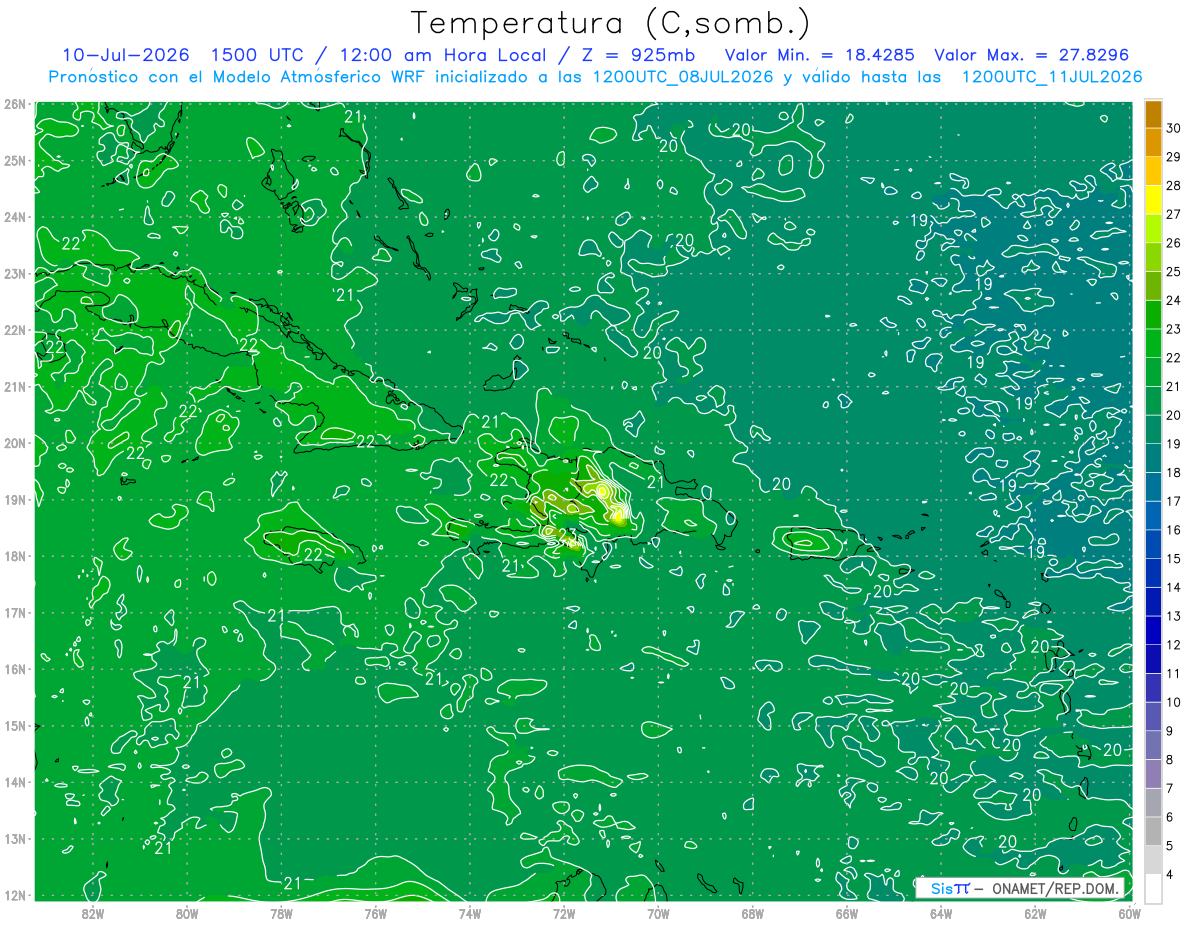
Task: Click the '62W' longitude axis label
Action: click(x=1035, y=913)
